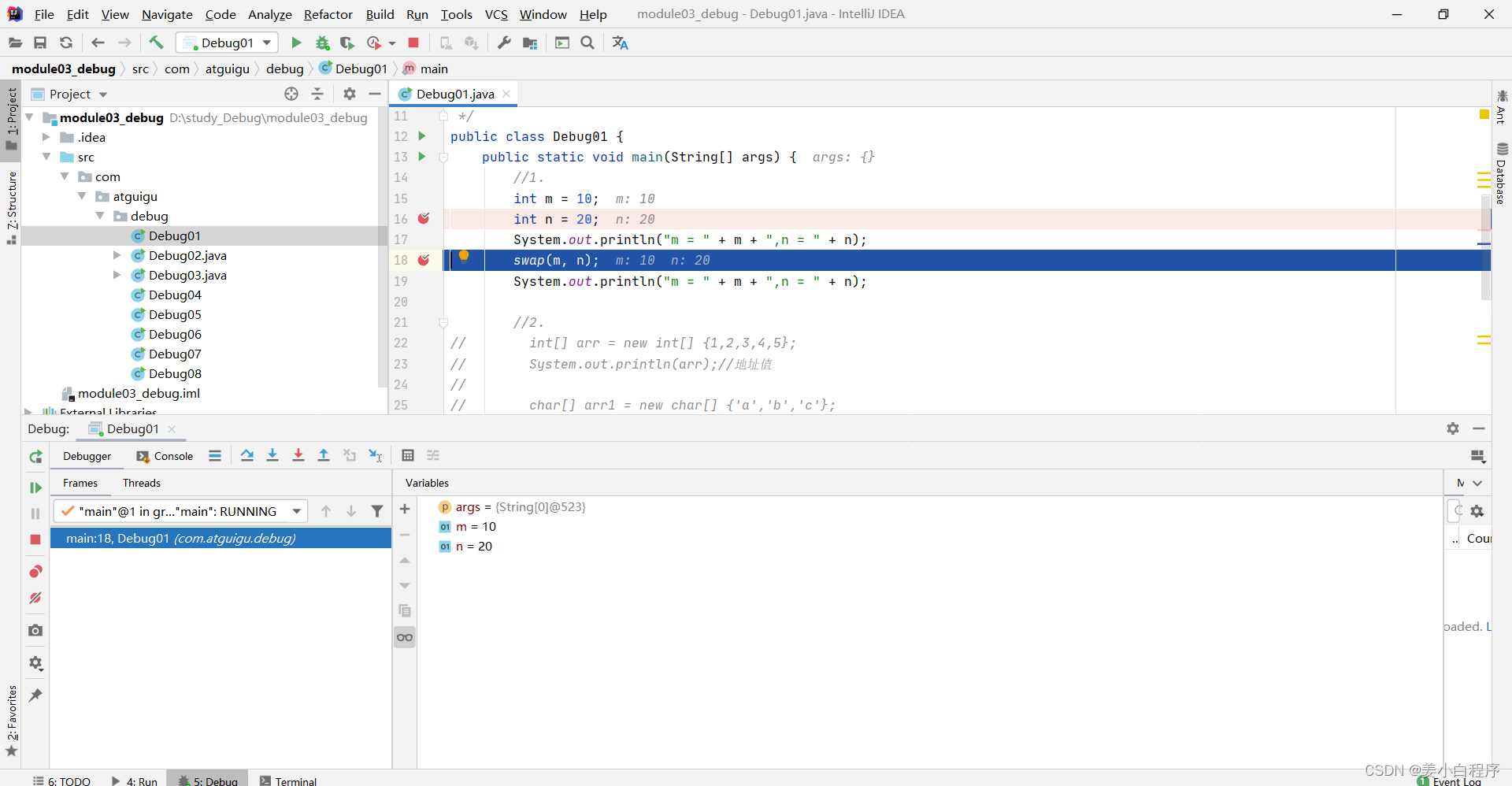Stop Debug01 in the debug side panel
Viewport: 1512px width, 786px height.
click(x=35, y=539)
